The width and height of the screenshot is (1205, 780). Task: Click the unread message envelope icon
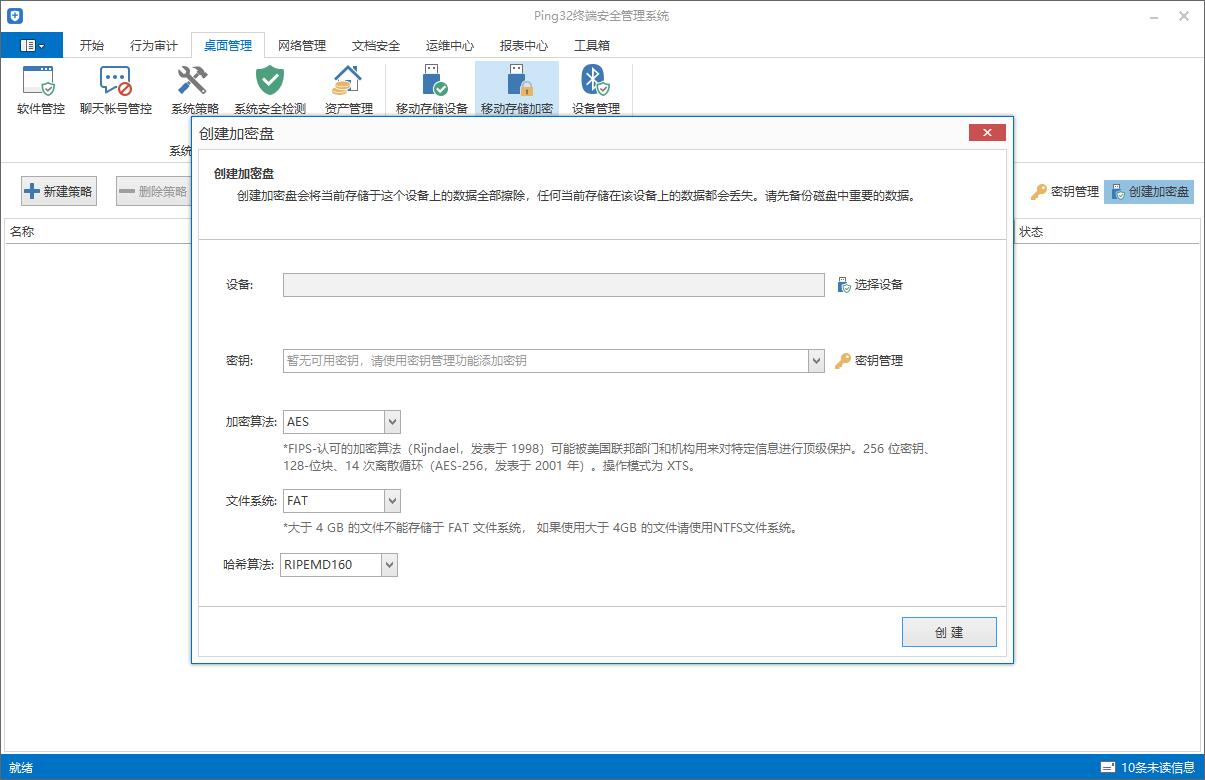1108,768
